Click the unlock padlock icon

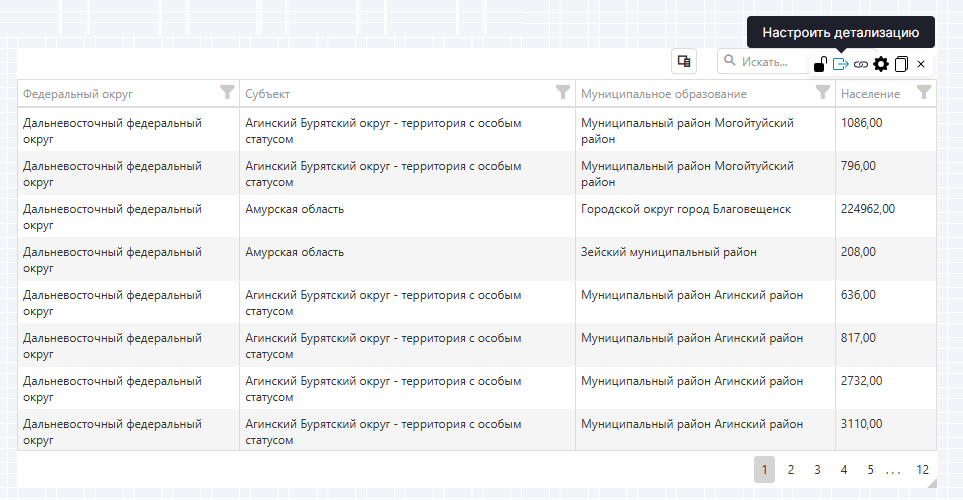820,65
